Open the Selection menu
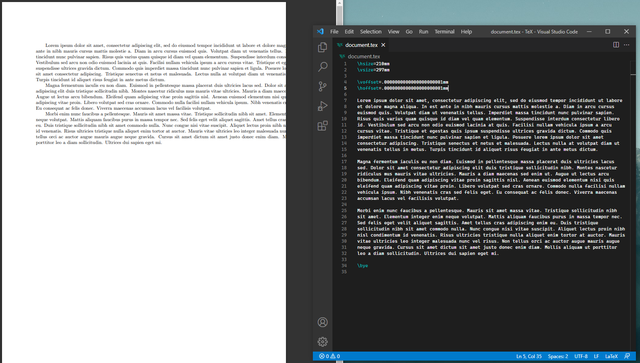 click(x=371, y=31)
